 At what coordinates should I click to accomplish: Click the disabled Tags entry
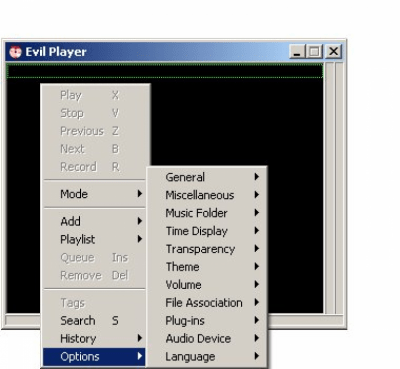[95, 303]
